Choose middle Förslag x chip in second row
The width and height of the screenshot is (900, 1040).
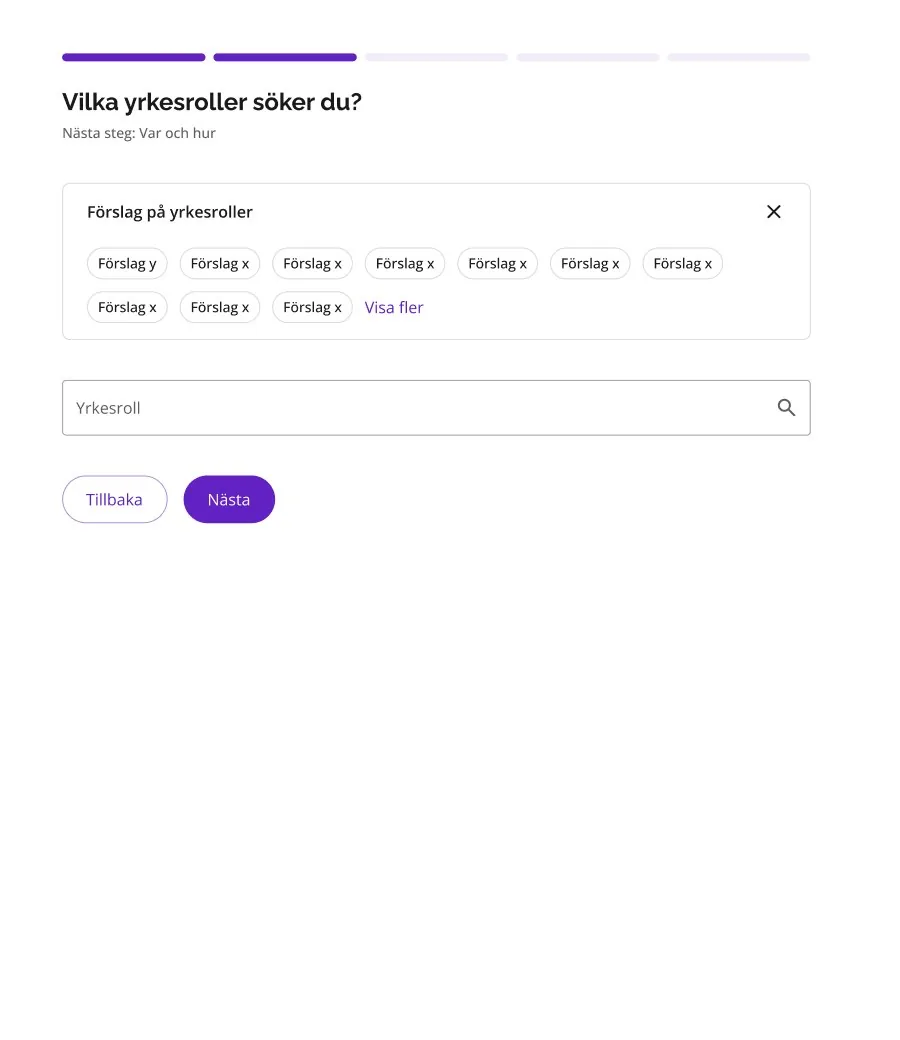pos(220,307)
